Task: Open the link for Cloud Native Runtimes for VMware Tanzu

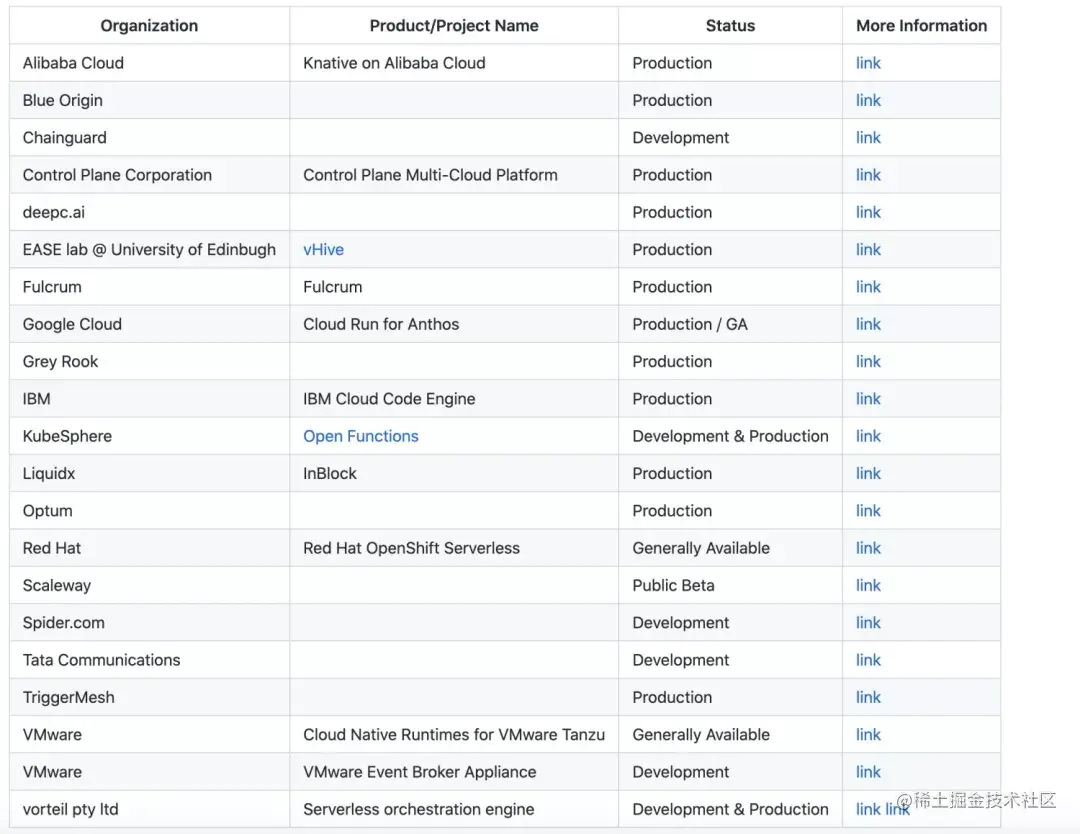Action: coord(868,735)
